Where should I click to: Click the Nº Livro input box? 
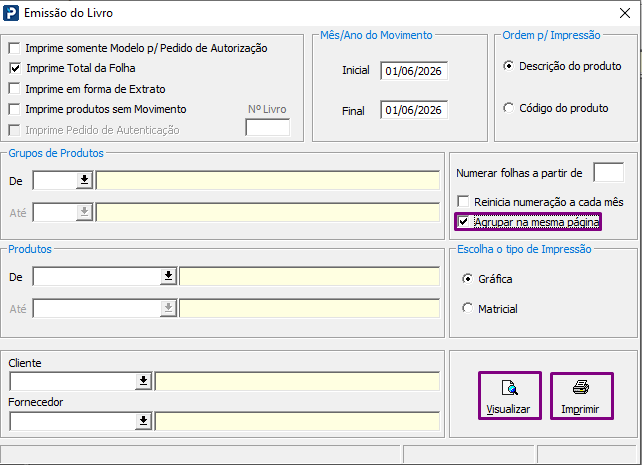point(267,127)
